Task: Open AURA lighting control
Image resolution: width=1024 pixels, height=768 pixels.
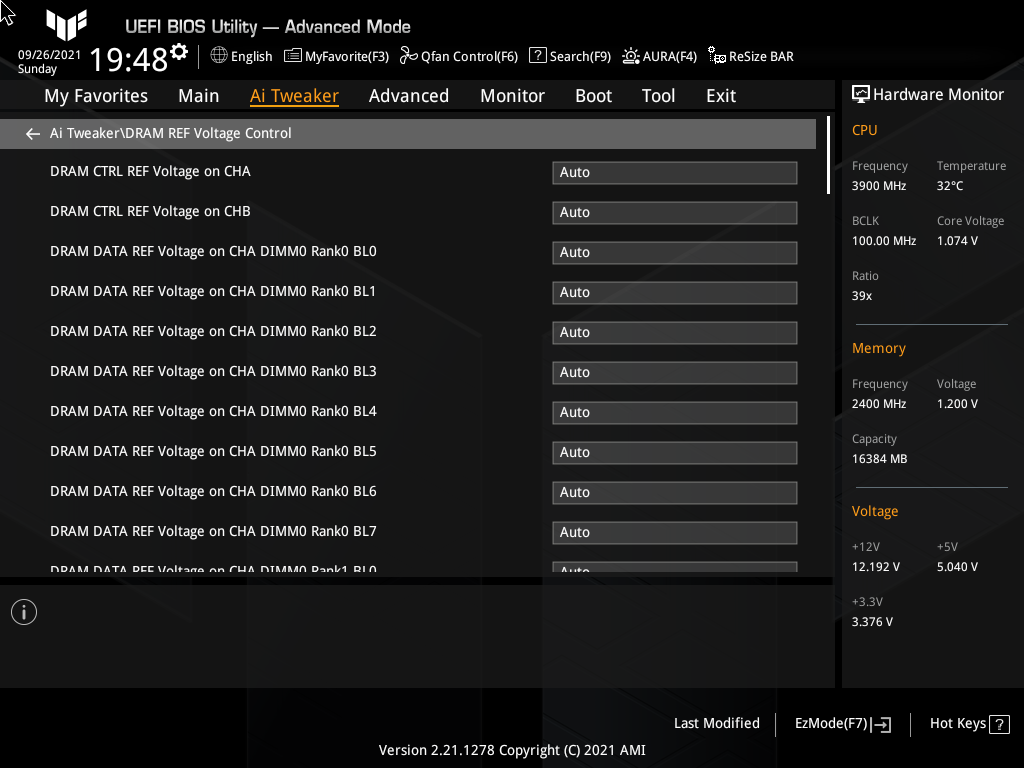Action: pyautogui.click(x=660, y=56)
